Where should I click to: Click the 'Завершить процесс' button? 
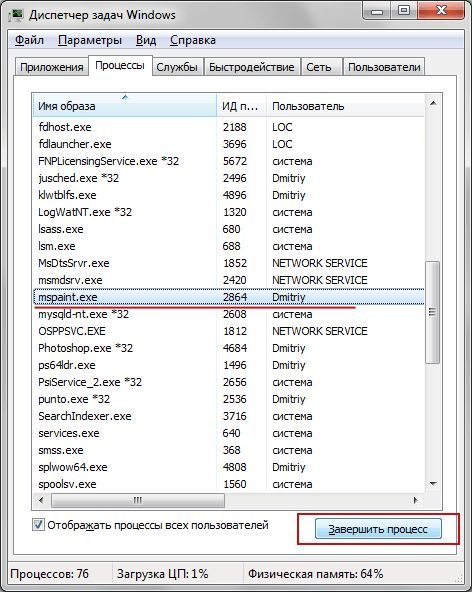(378, 529)
